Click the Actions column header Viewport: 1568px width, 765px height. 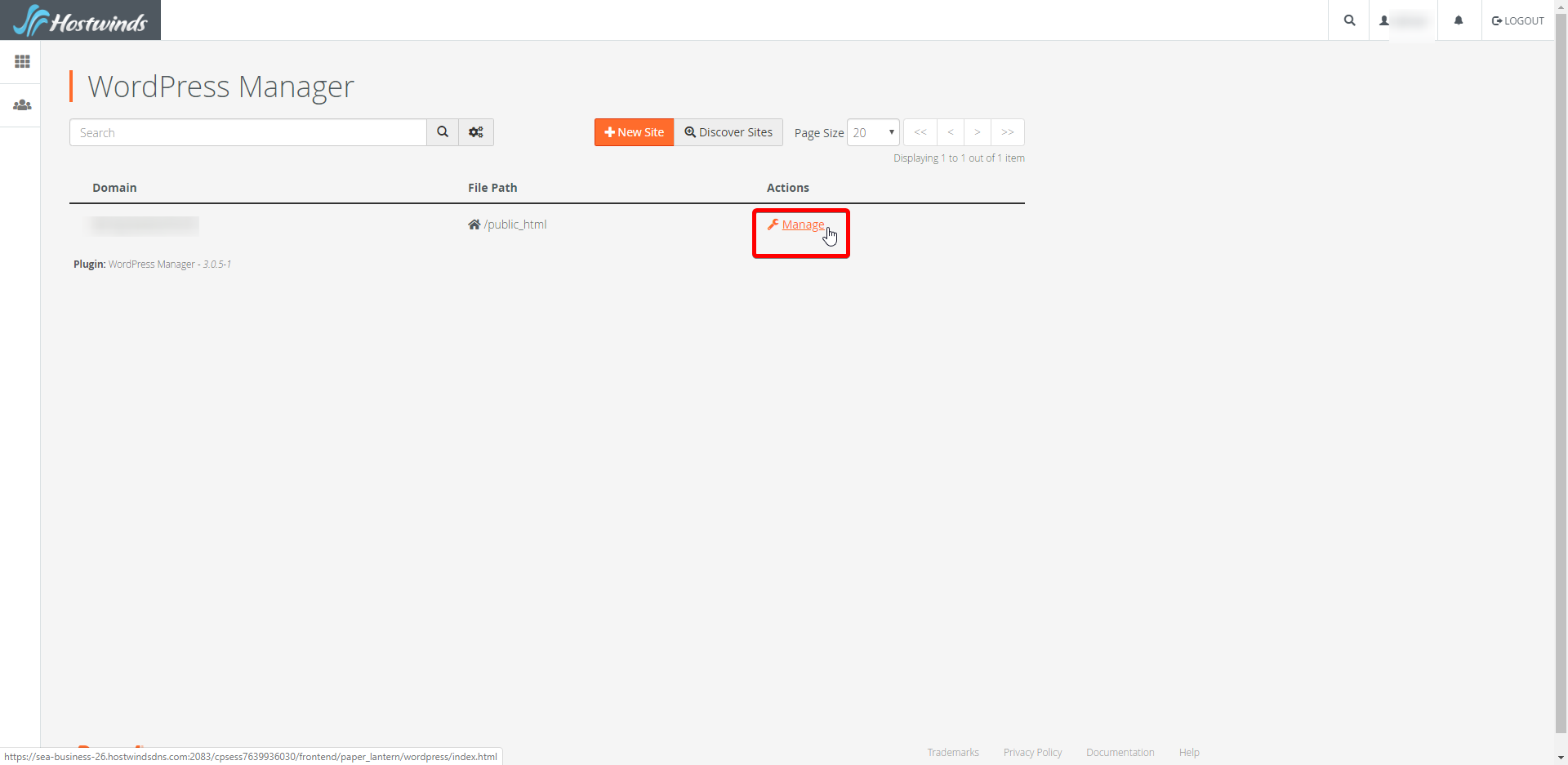(788, 188)
